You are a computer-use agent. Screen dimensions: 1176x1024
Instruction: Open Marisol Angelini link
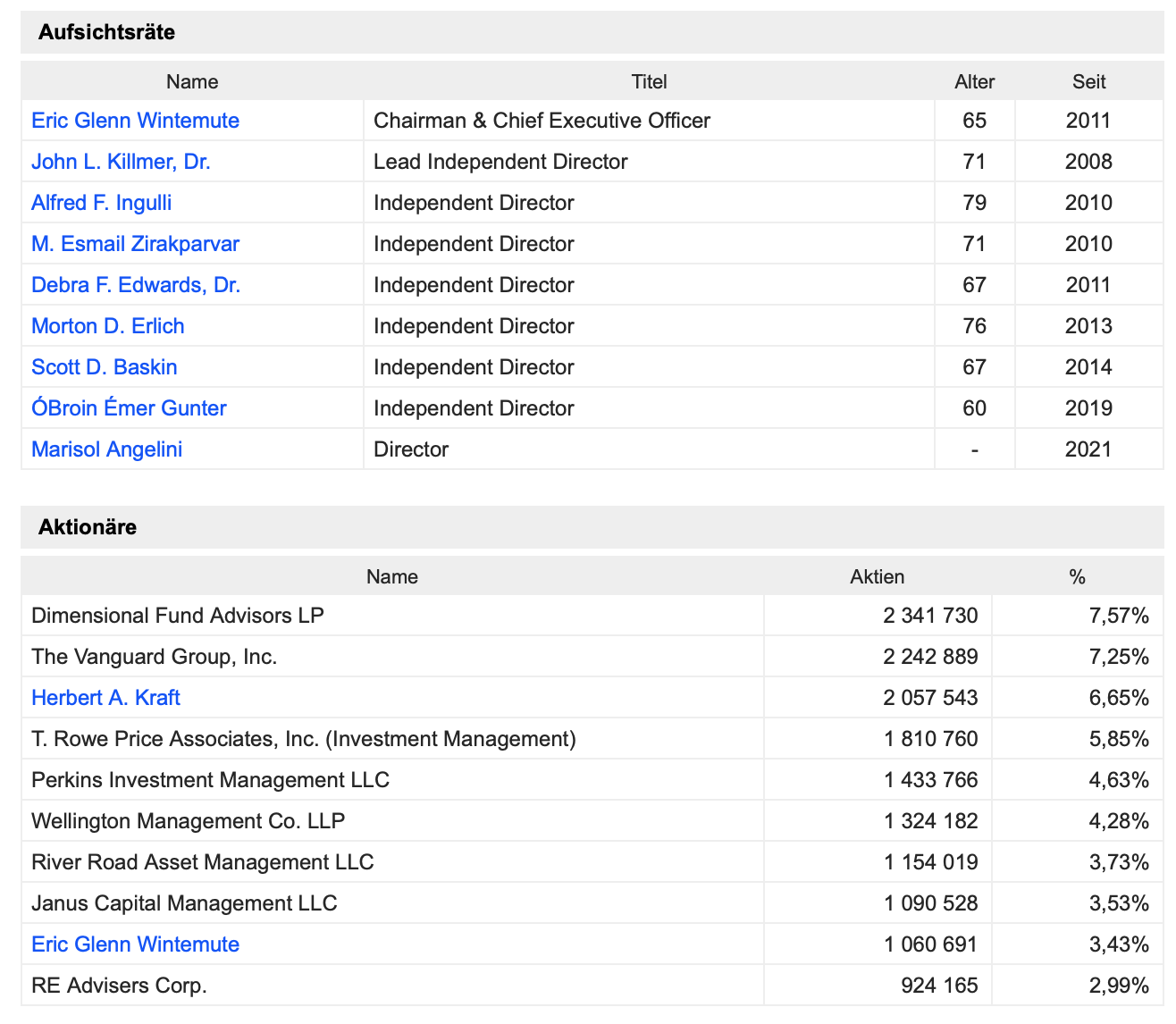coord(106,449)
